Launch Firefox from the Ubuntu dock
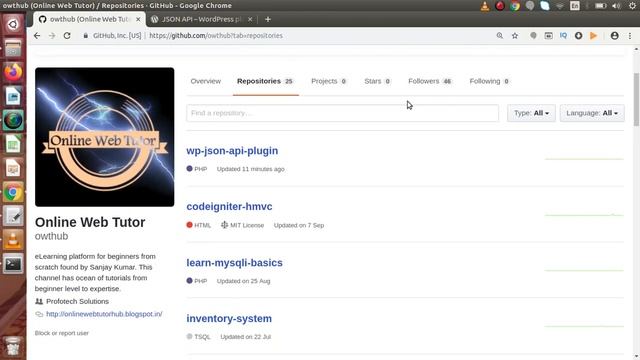Viewport: 640px width, 360px height. [13, 72]
